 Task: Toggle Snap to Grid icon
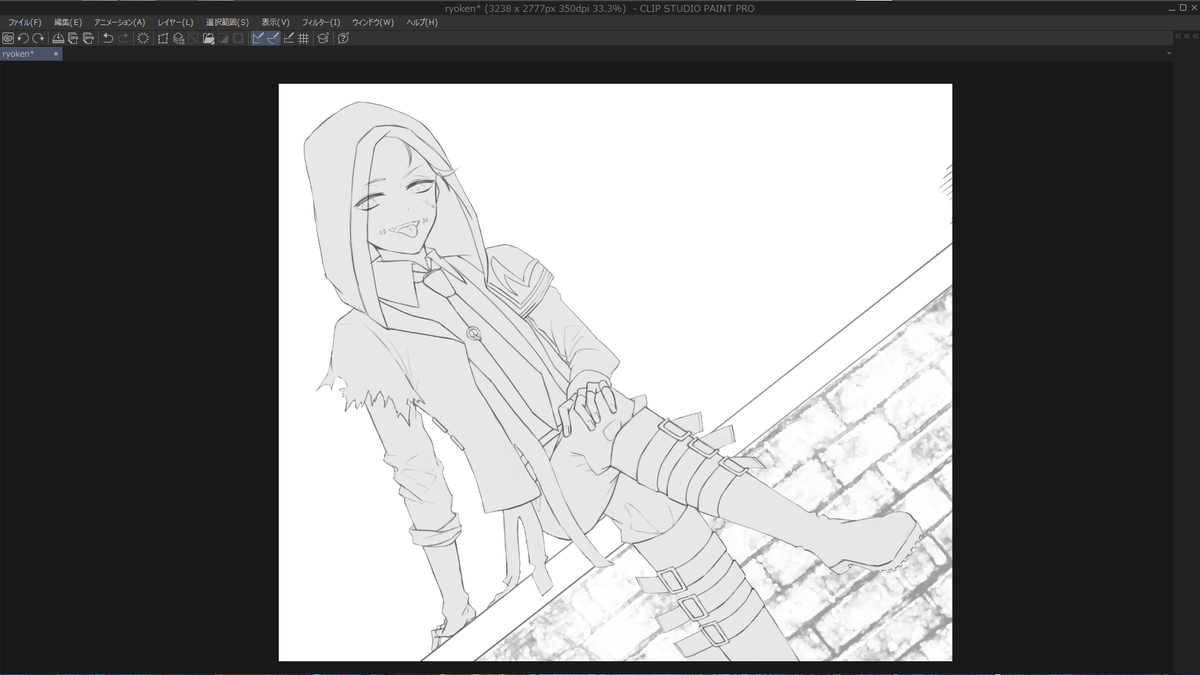pyautogui.click(x=303, y=39)
